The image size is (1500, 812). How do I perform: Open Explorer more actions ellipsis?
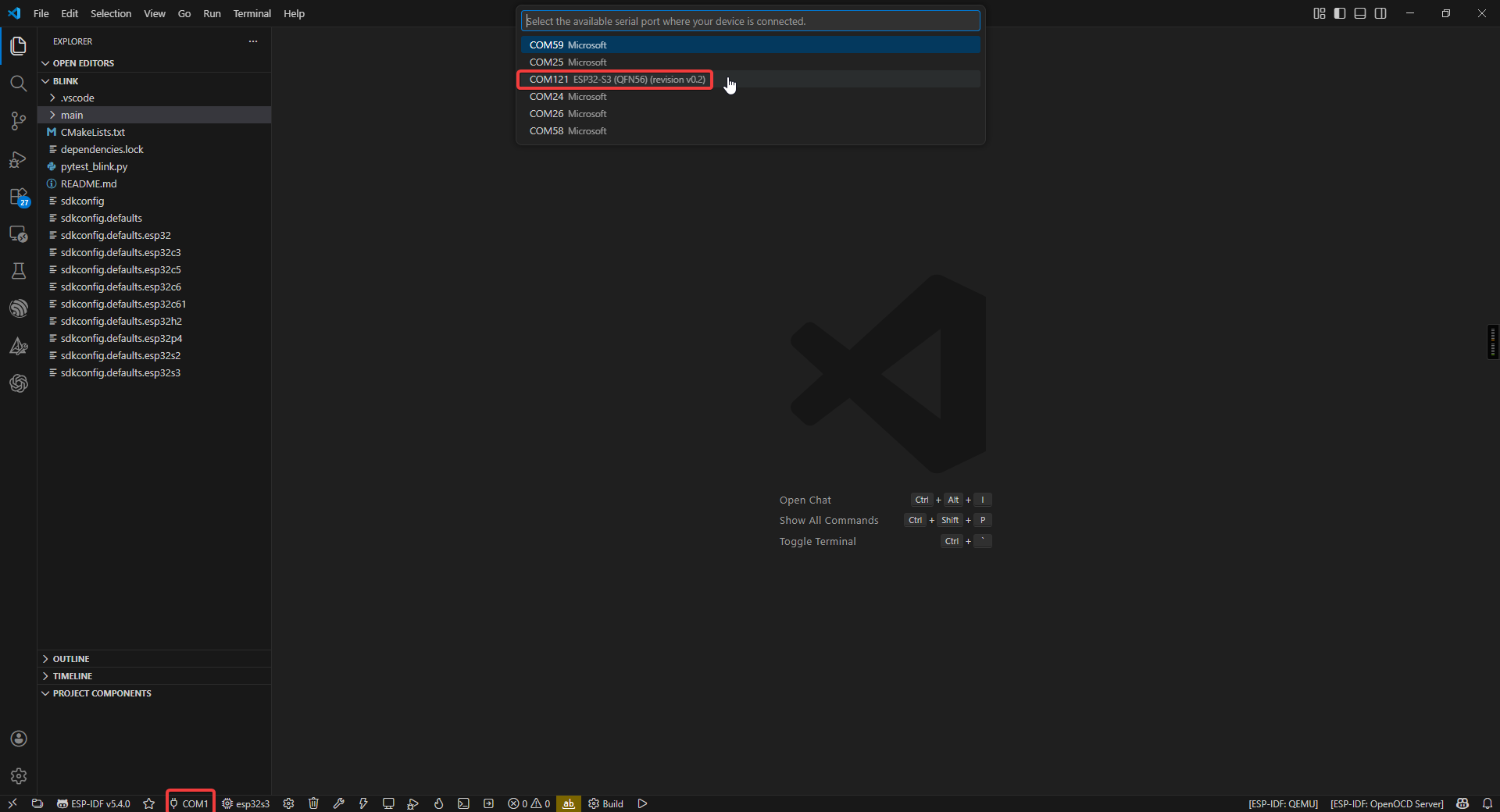tap(253, 41)
